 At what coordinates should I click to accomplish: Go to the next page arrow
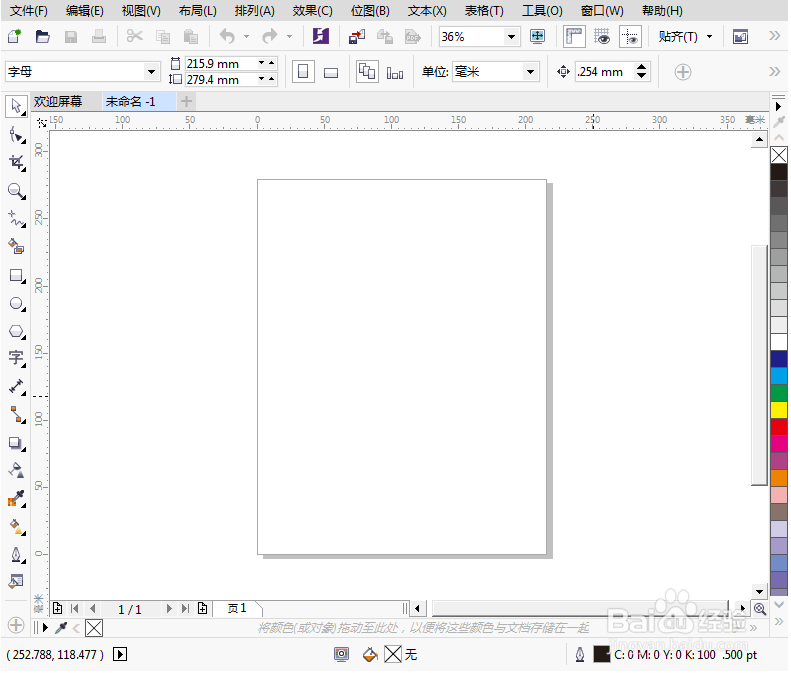pyautogui.click(x=169, y=609)
